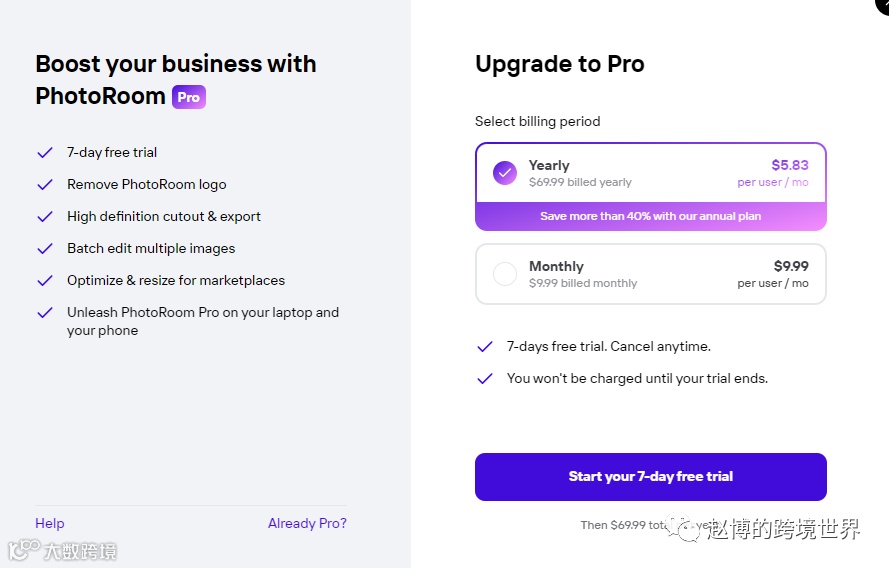Screen dimensions: 889x568
Task: Click checkmark beside Optimize & resize for marketplaces
Action: point(44,281)
